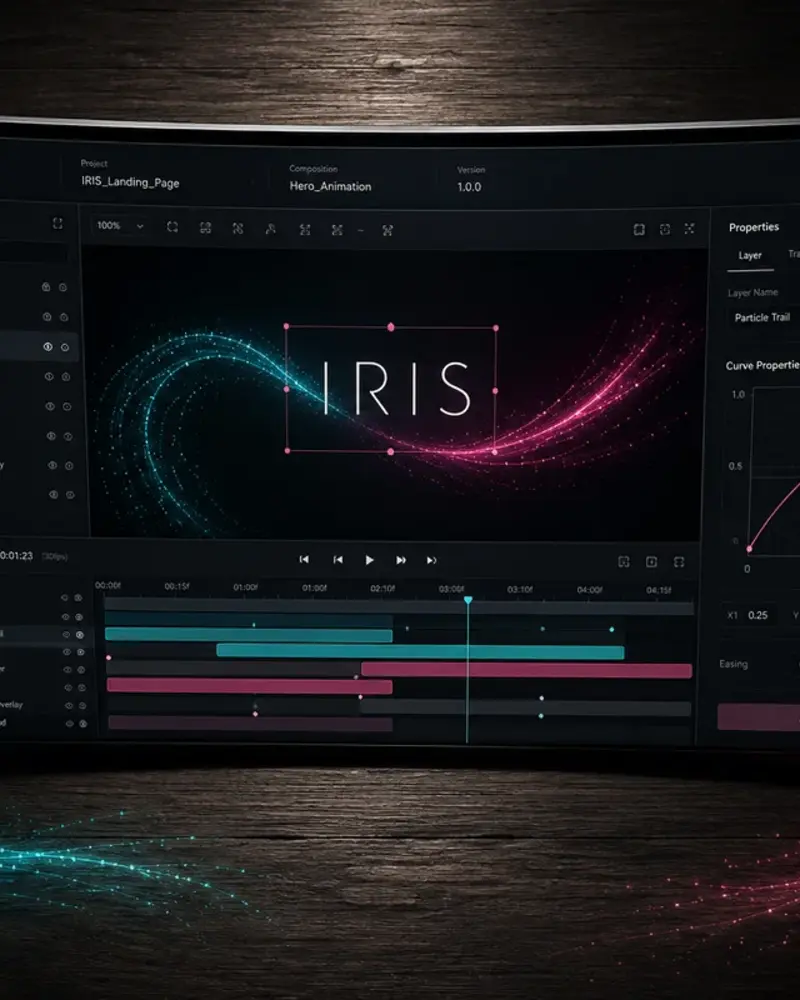The width and height of the screenshot is (800, 1000).
Task: Click the square frame icon left of fullscreen arrows
Action: pyautogui.click(x=639, y=229)
